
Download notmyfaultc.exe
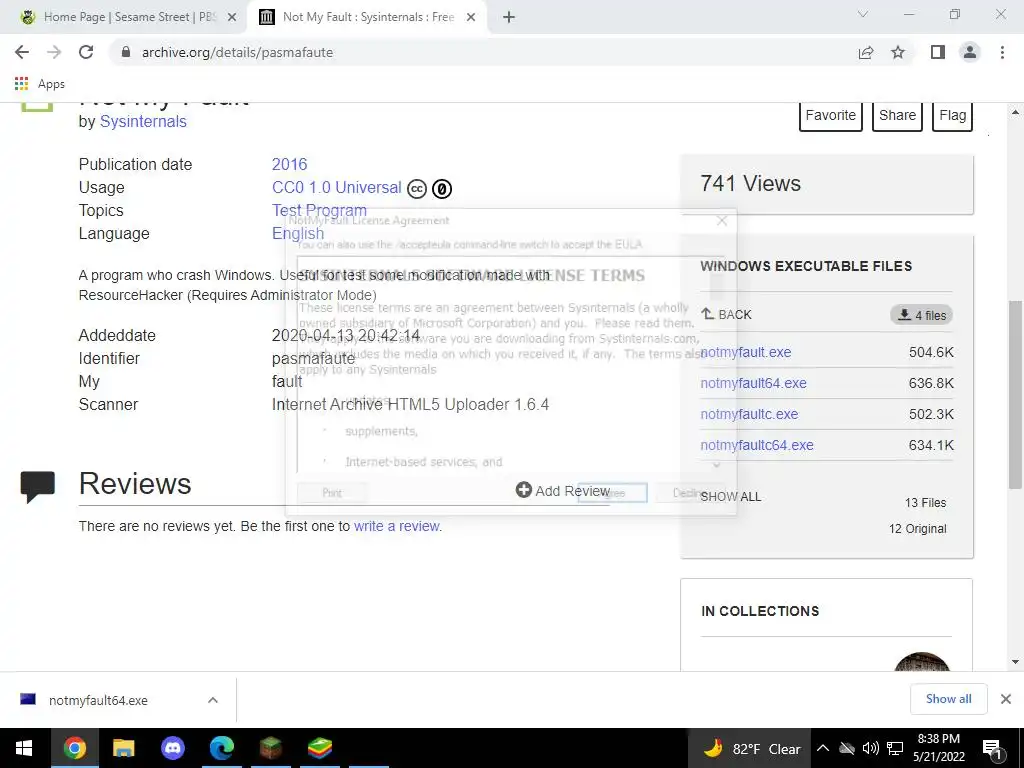coord(749,414)
